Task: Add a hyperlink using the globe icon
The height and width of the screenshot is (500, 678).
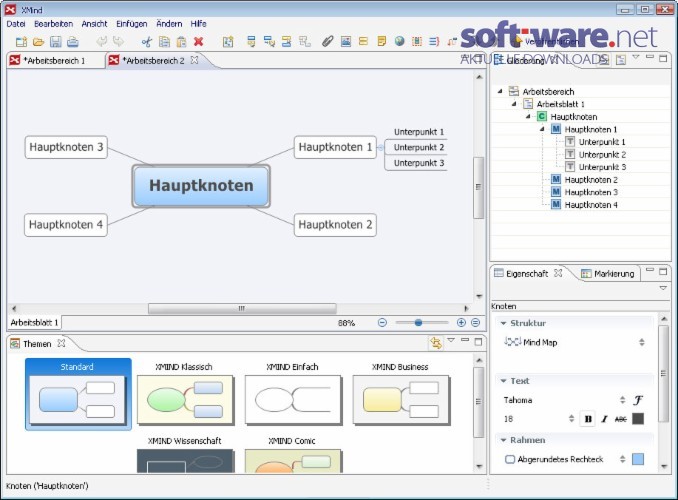Action: pyautogui.click(x=400, y=42)
